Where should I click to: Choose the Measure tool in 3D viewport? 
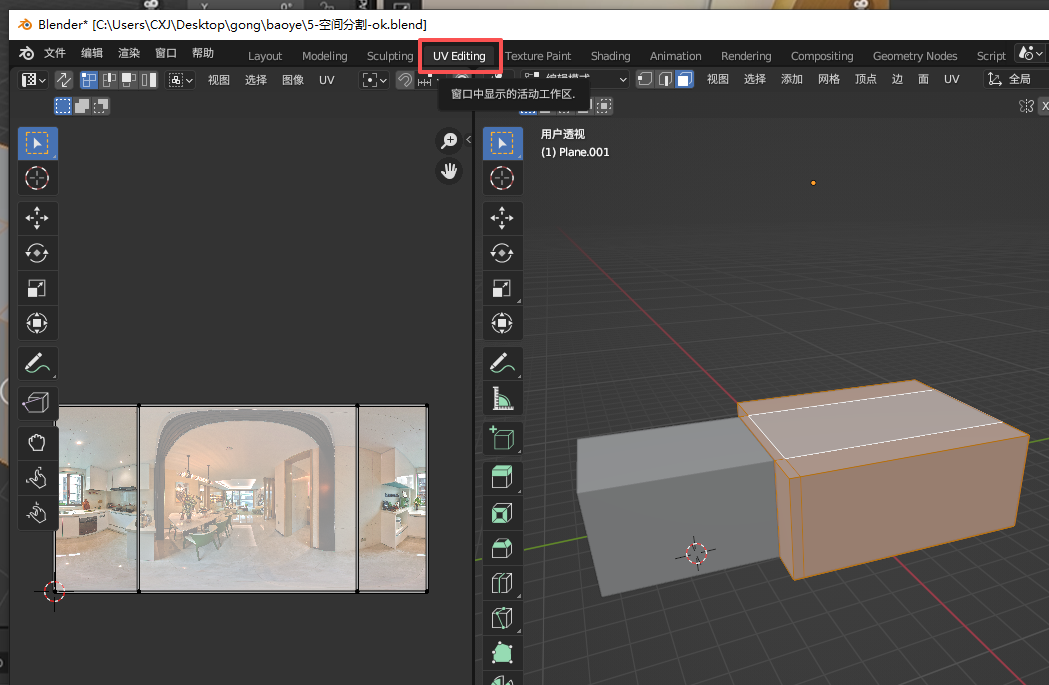pos(502,400)
